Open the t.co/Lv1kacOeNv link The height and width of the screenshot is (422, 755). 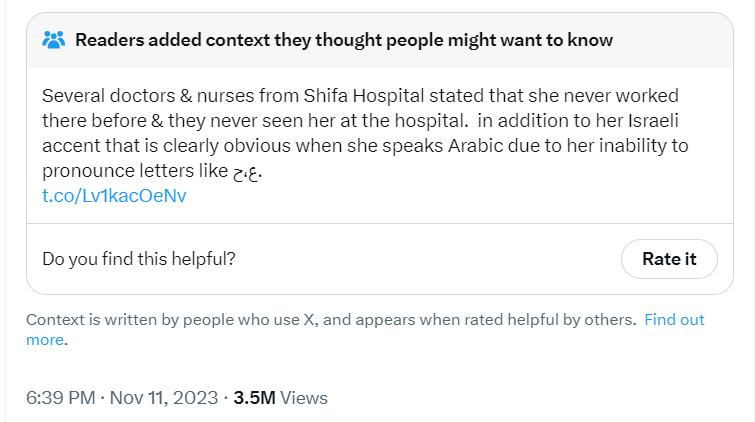pyautogui.click(x=114, y=196)
